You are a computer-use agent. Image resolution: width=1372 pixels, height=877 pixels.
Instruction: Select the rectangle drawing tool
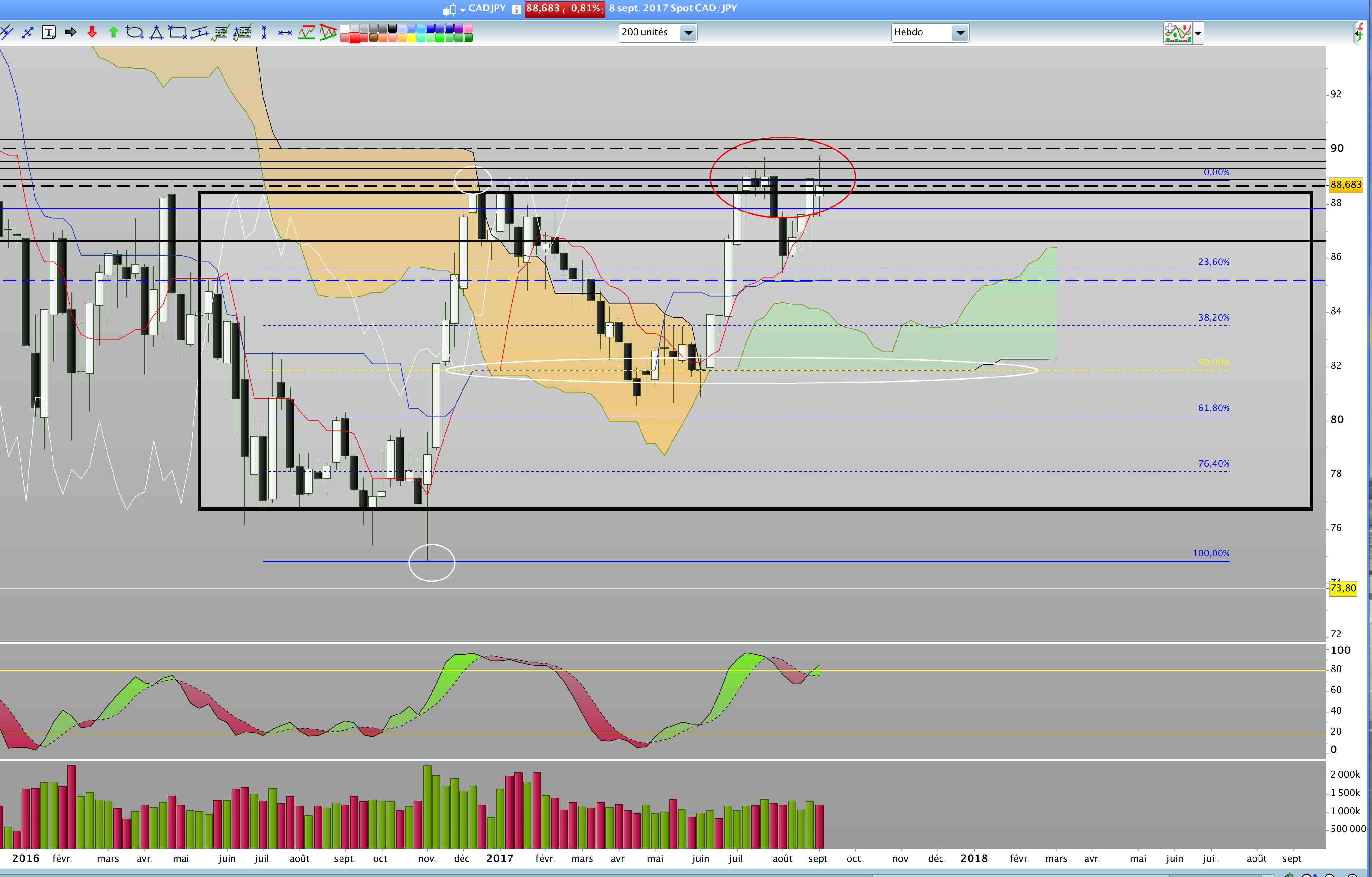click(x=177, y=33)
